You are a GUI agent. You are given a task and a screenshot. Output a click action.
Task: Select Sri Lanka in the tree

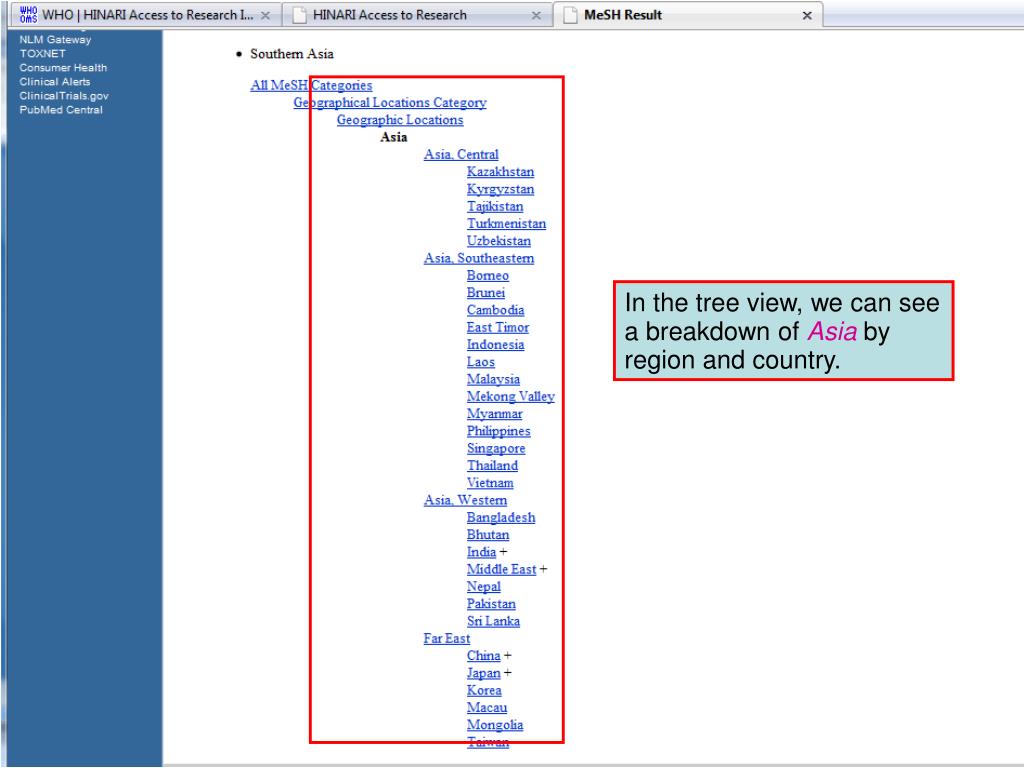(x=493, y=621)
